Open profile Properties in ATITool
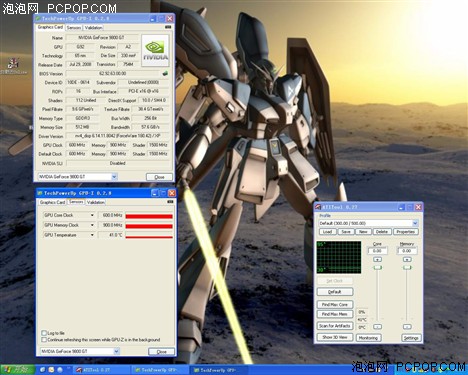The height and width of the screenshot is (375, 468). 406,232
